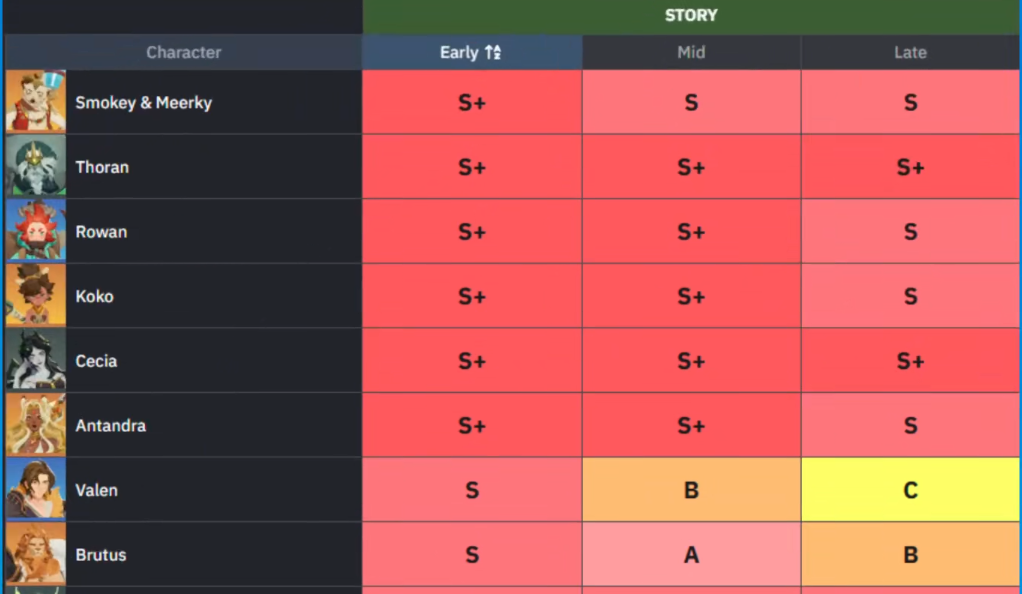The image size is (1022, 594).
Task: Open Koko's character portrait
Action: (36, 296)
